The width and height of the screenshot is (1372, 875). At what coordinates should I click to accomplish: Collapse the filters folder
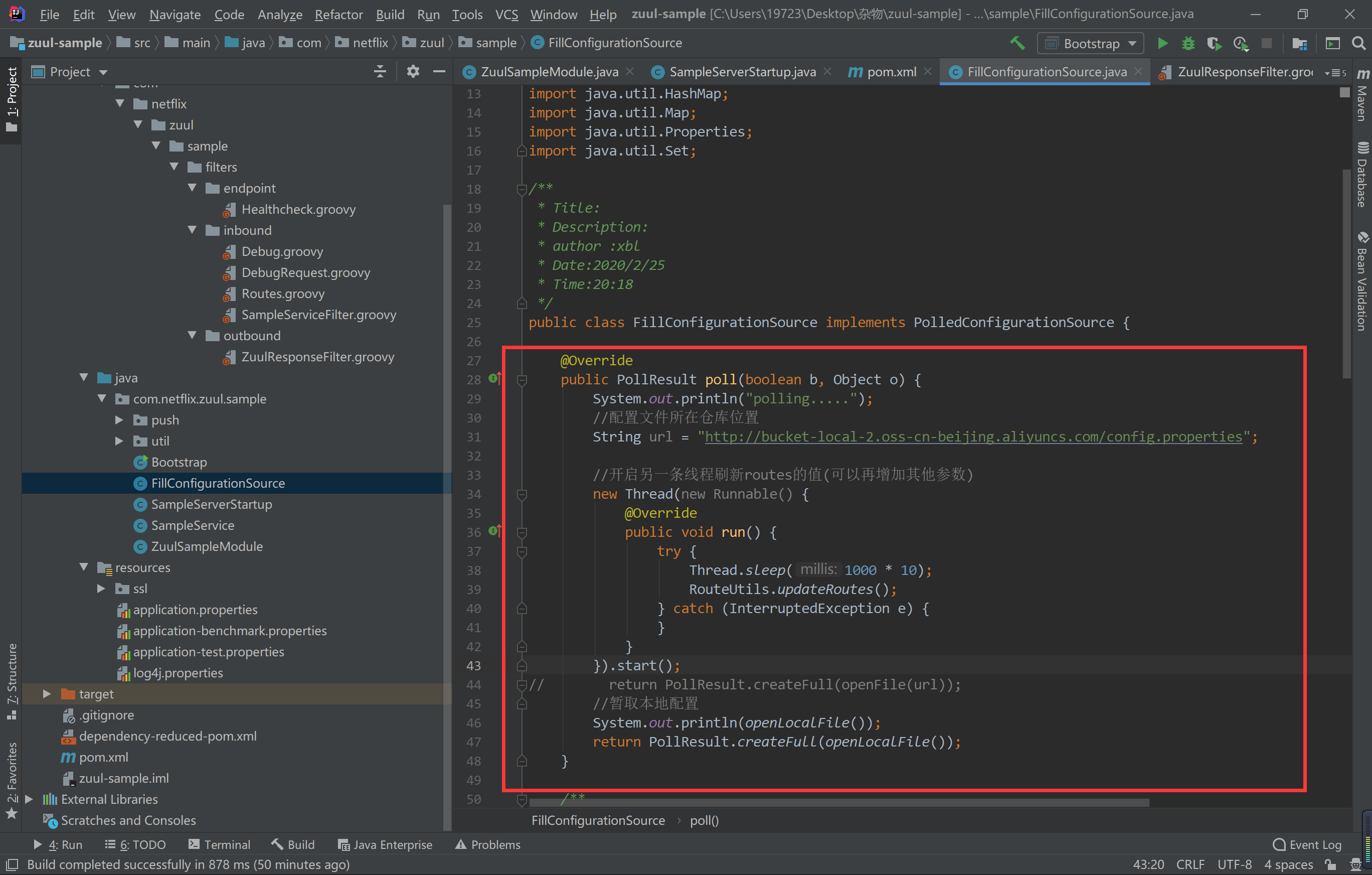pos(175,167)
